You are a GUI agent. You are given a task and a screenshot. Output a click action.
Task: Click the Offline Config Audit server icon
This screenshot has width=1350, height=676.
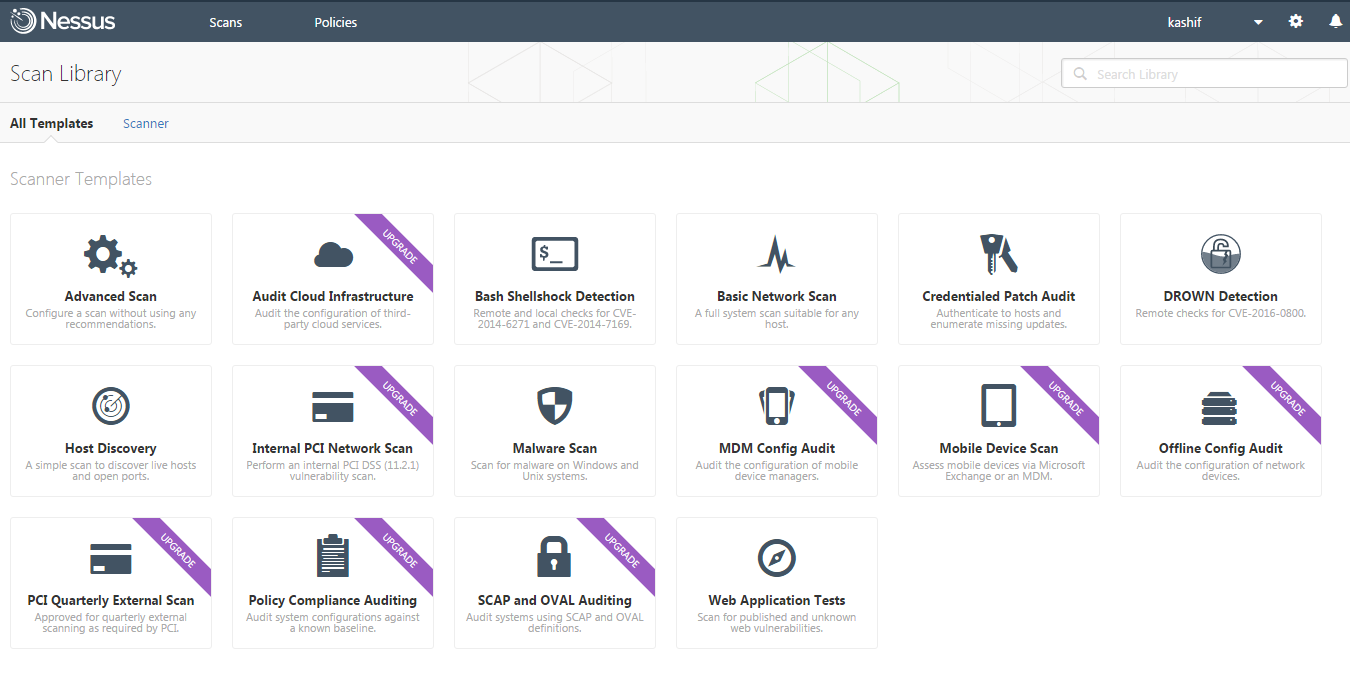pos(1220,408)
